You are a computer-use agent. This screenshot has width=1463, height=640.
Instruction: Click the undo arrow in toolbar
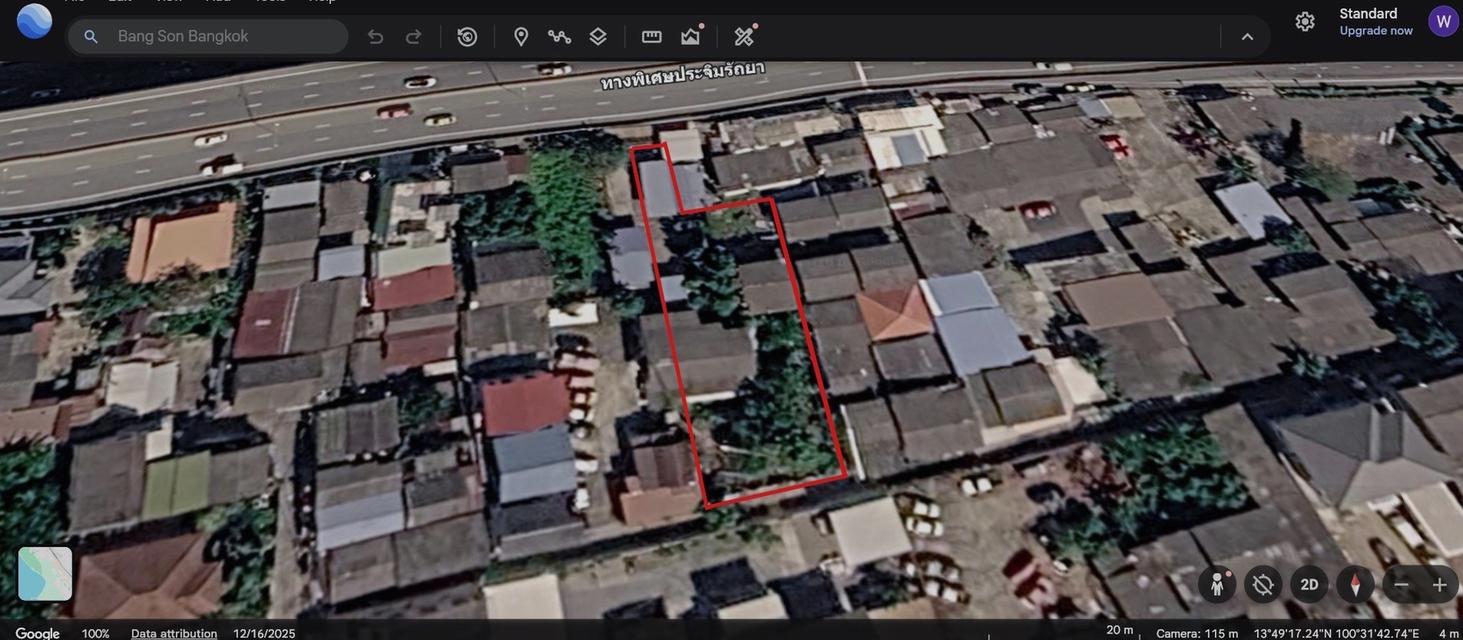(x=375, y=37)
